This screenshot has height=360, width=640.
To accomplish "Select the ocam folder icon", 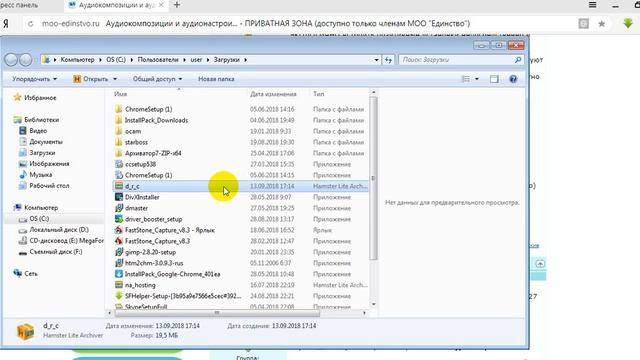I will coord(119,131).
